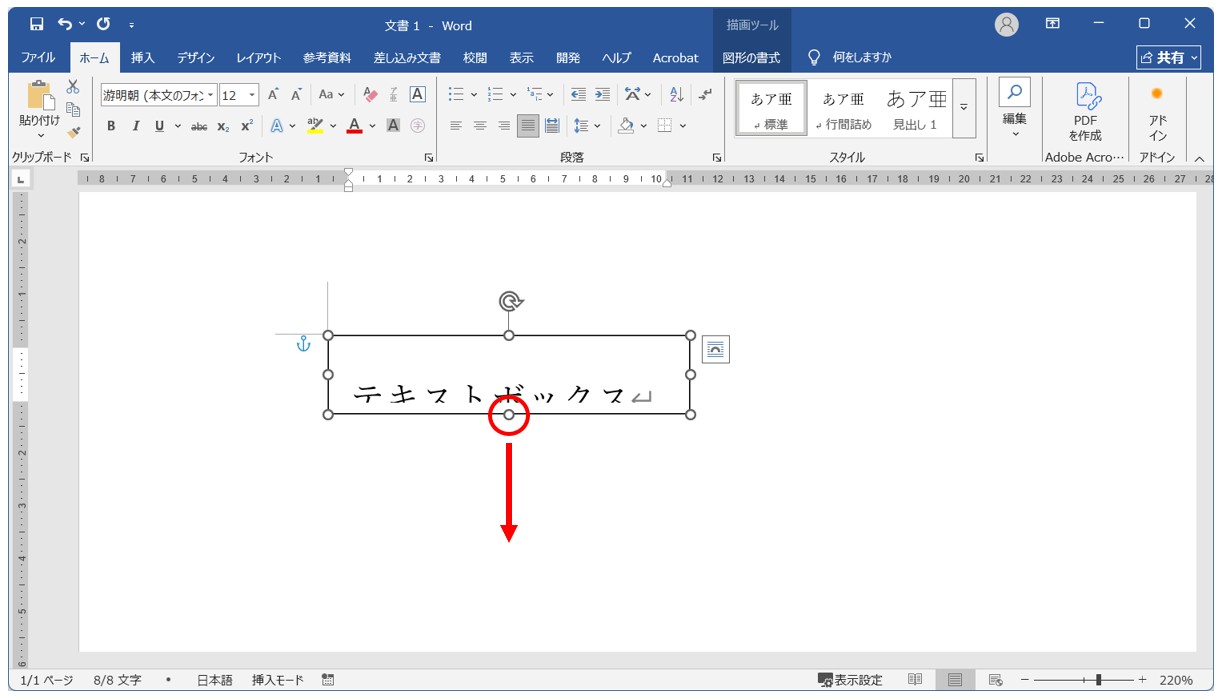1223x699 pixels.
Task: Click the enclosed character icon
Action: pos(418,126)
